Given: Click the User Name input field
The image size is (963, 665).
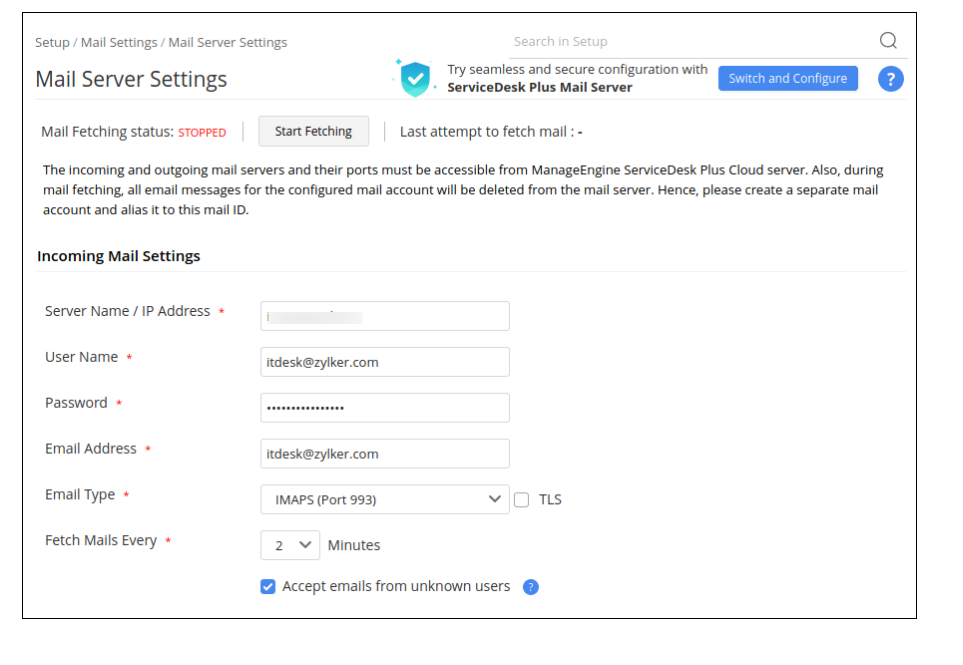Looking at the screenshot, I should click(385, 362).
